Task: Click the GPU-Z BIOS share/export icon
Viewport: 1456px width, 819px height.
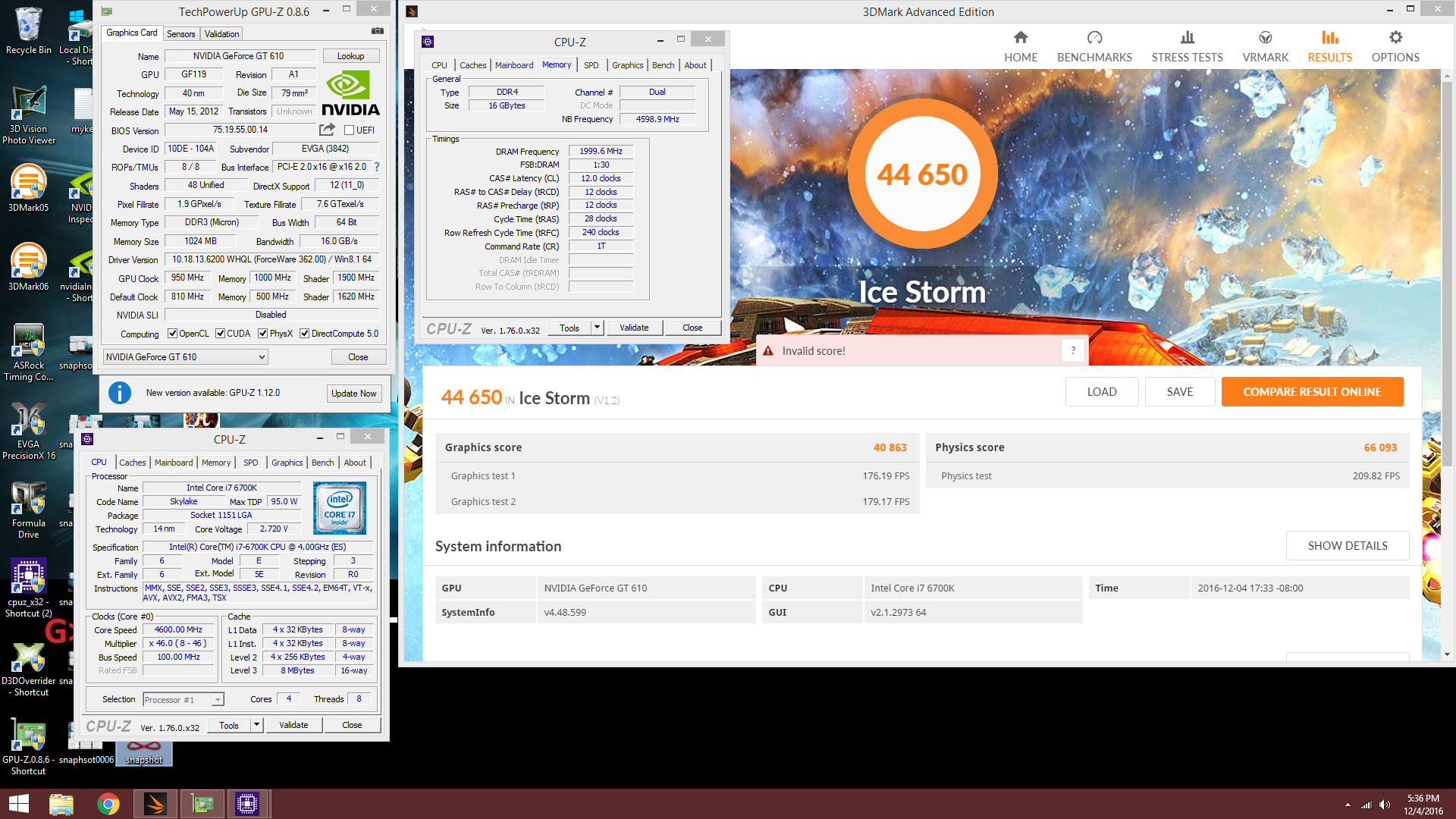Action: click(x=327, y=130)
